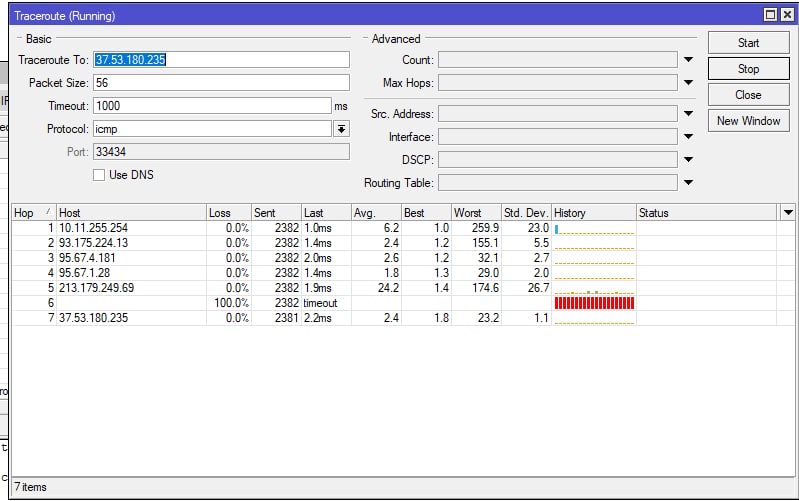This screenshot has height=501, width=799.
Task: Sort by the Host column header
Action: pos(131,213)
